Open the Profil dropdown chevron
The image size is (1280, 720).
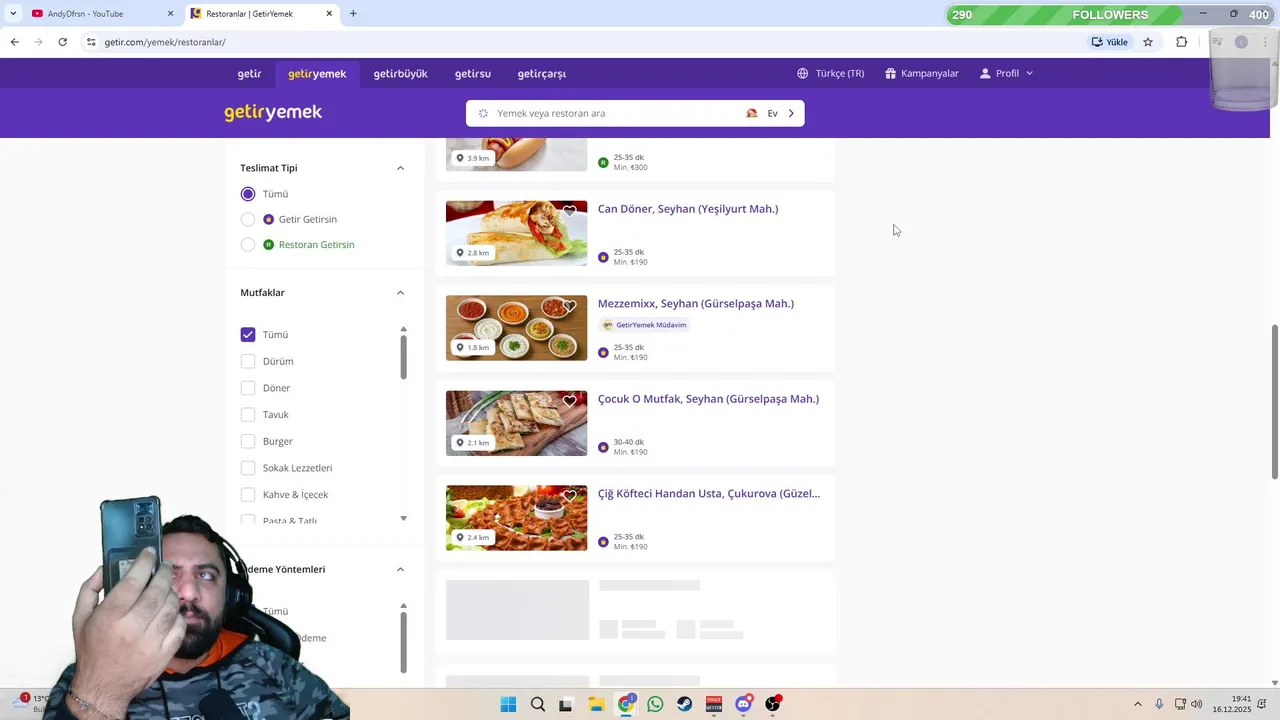[1029, 73]
